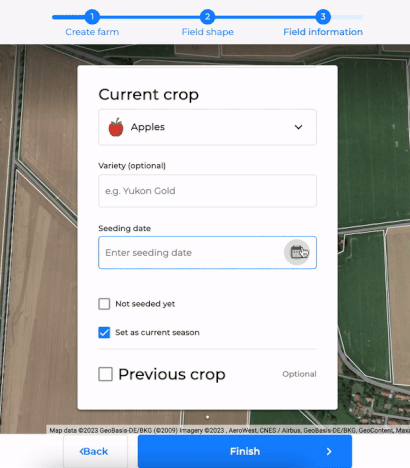410x468 pixels.
Task: Click the Variety (optional) label
Action: (132, 166)
